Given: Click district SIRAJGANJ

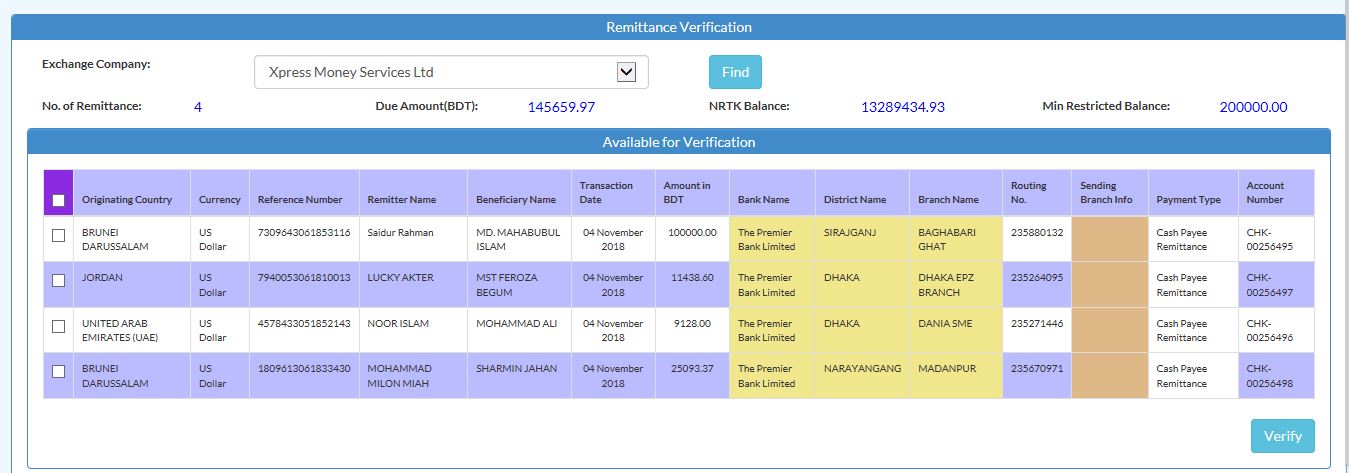Looking at the screenshot, I should coord(850,232).
